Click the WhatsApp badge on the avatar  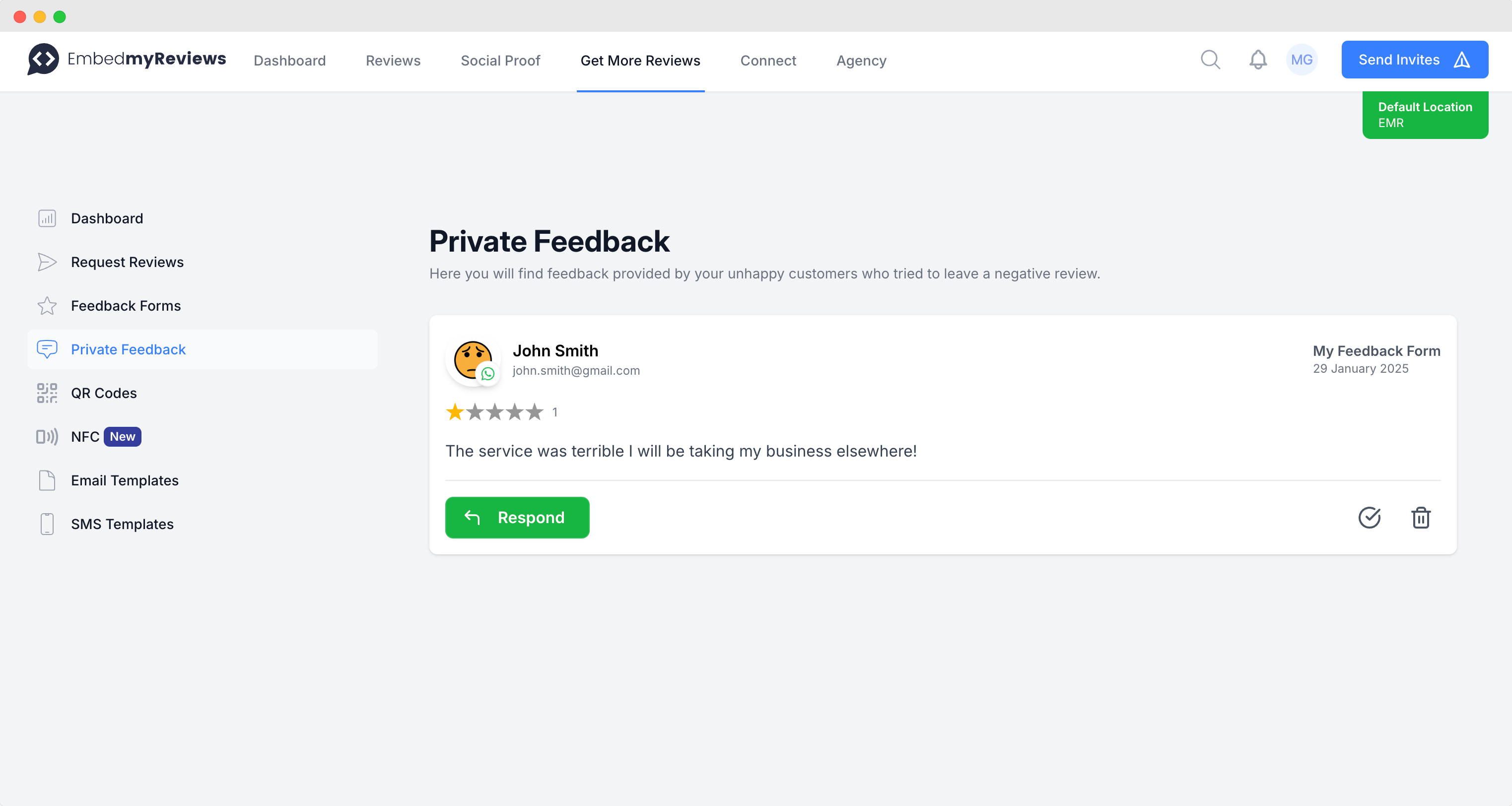[488, 374]
